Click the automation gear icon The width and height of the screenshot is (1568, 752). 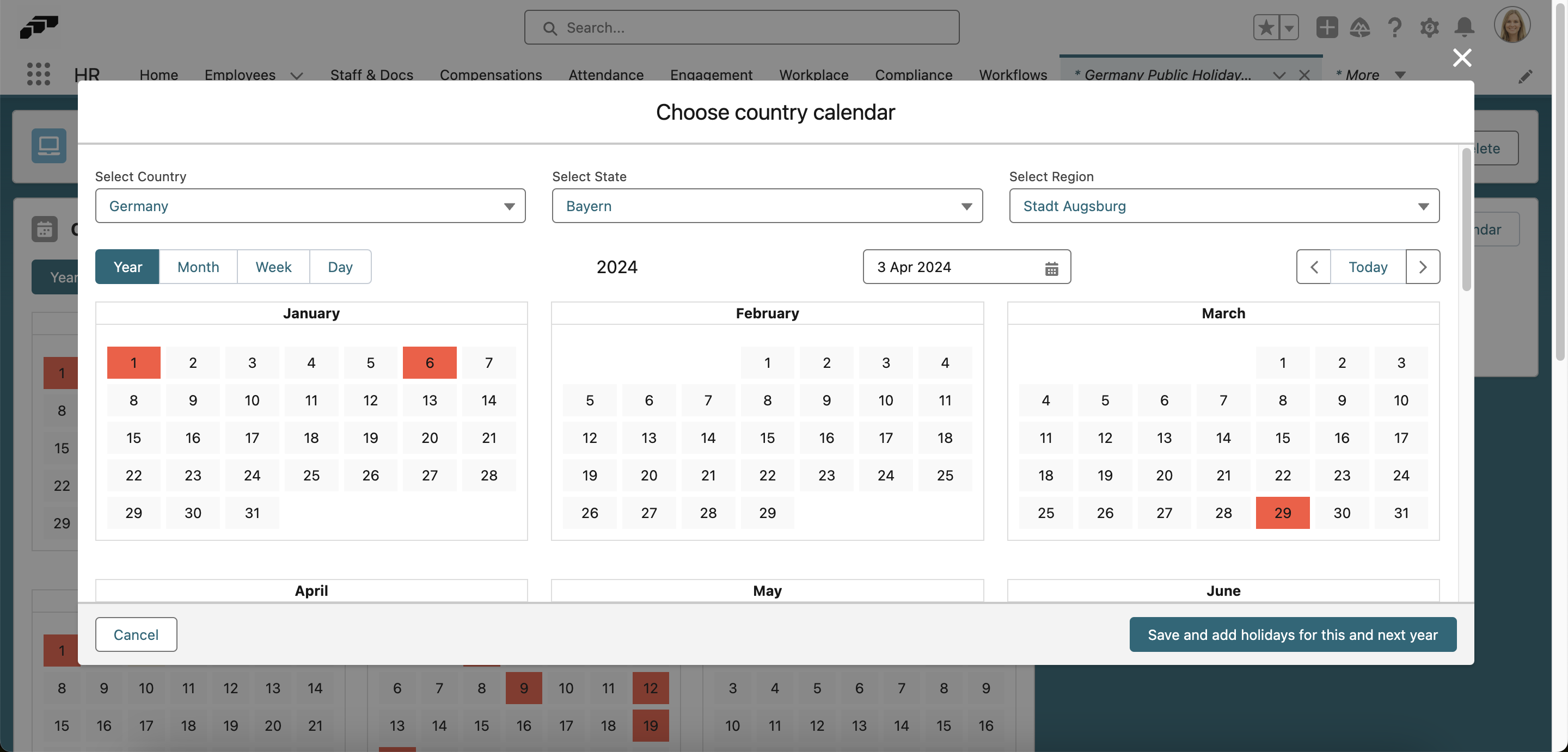pos(1430,27)
